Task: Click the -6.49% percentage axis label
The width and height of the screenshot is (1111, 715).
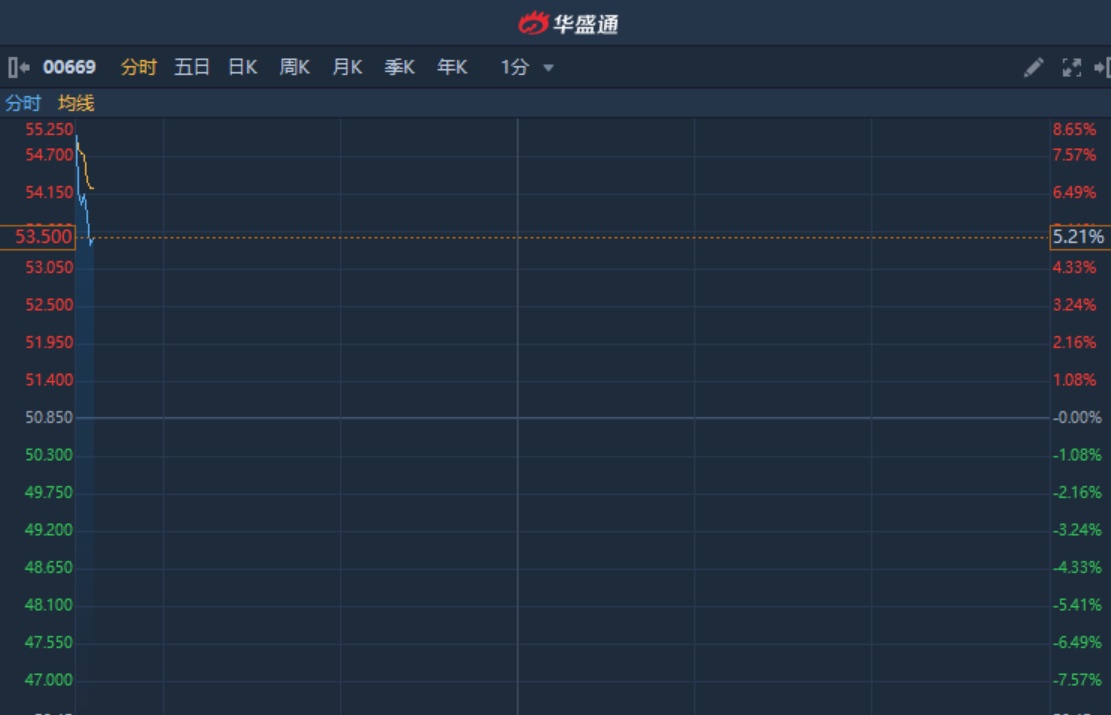Action: 1077,643
